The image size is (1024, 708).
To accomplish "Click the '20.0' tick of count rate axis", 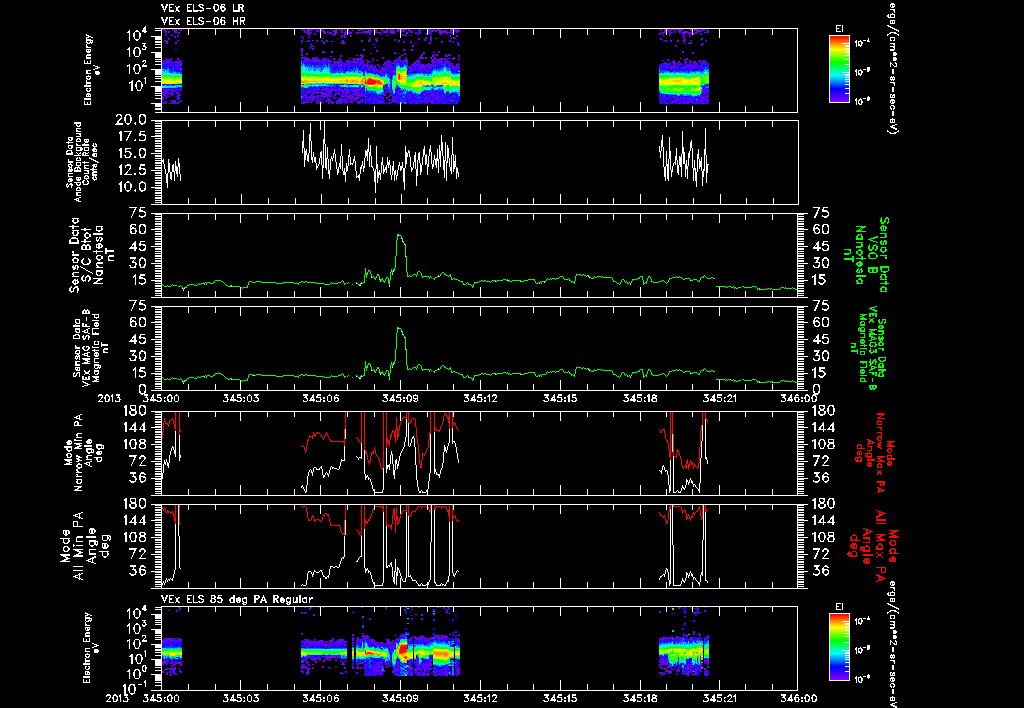I will [130, 120].
